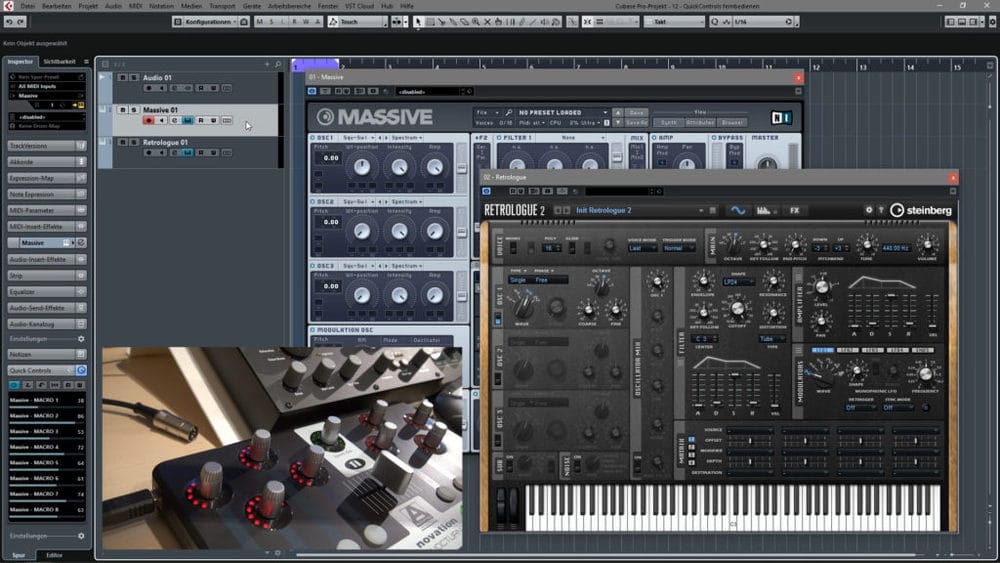Open instrument editor of Massive 01 track
The image size is (1000, 563).
(188, 121)
